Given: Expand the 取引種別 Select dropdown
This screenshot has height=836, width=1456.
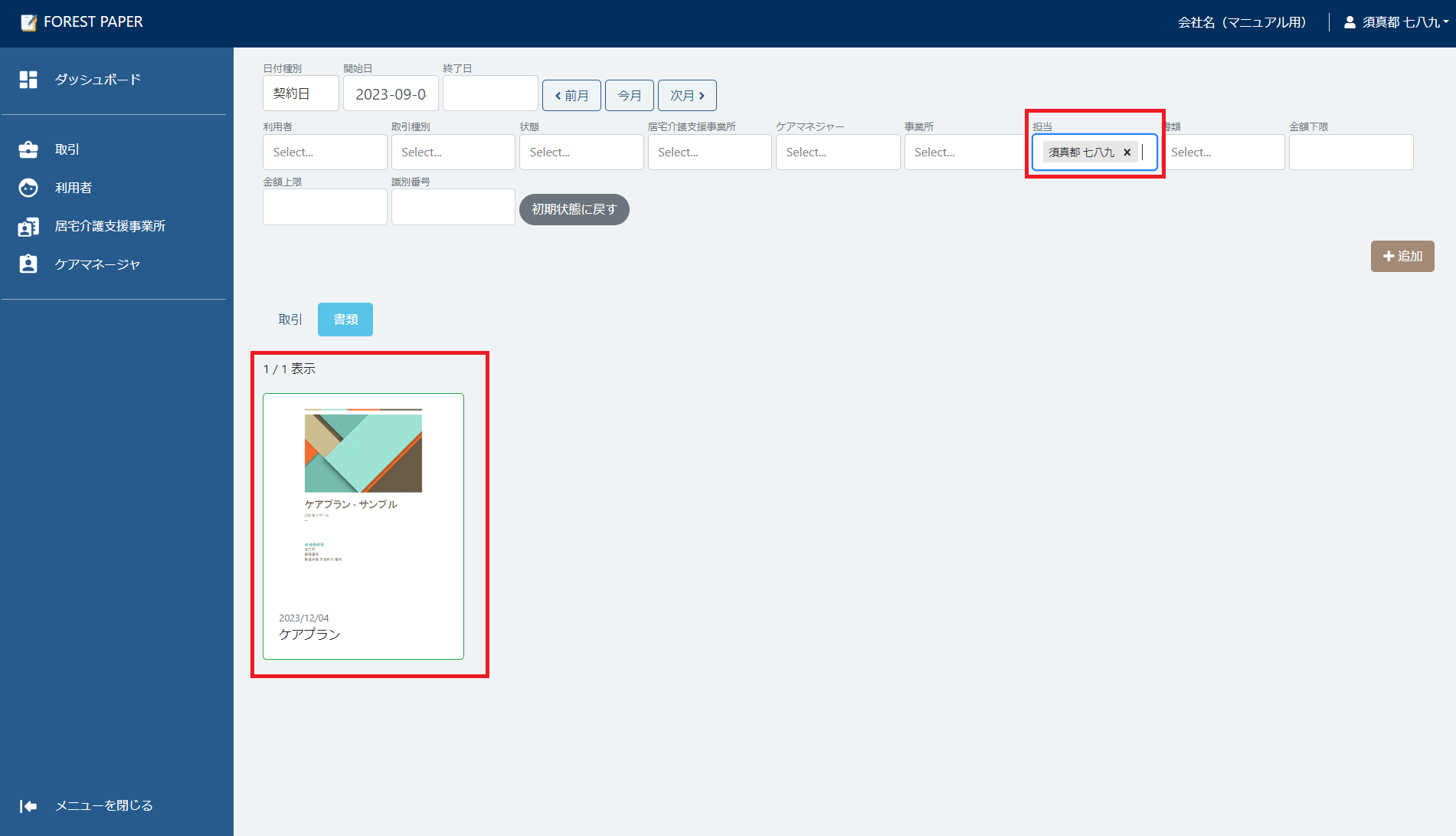Looking at the screenshot, I should 453,152.
